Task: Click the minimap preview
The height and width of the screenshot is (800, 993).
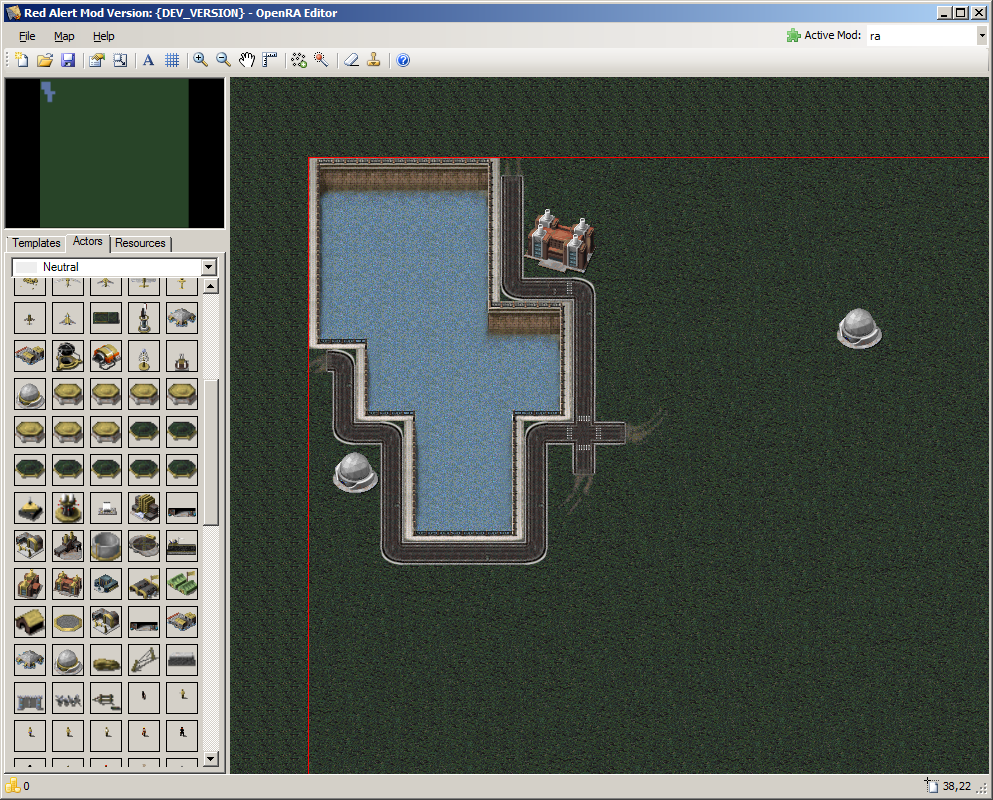Action: [x=115, y=153]
